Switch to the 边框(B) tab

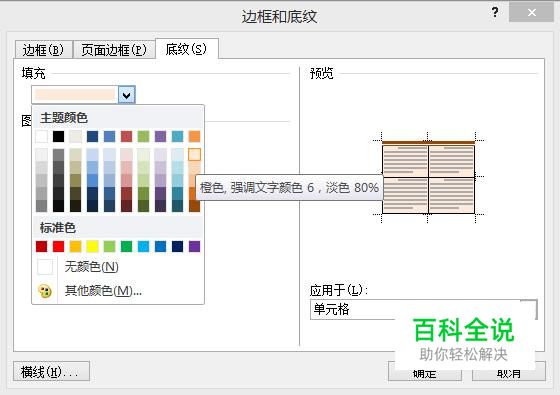coord(43,50)
